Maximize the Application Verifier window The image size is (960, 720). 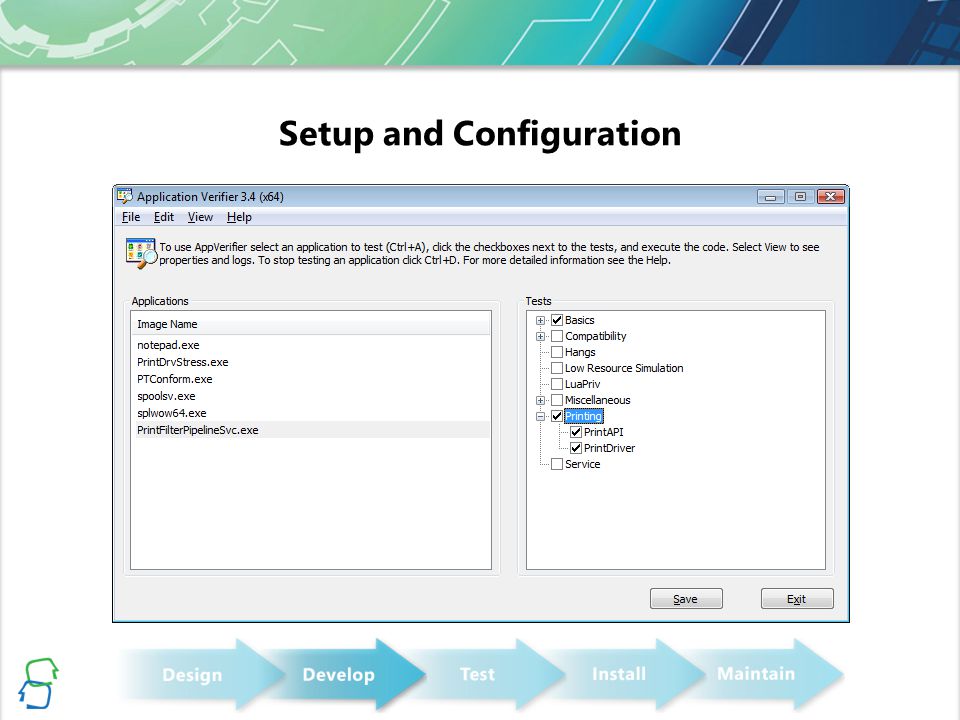[800, 197]
